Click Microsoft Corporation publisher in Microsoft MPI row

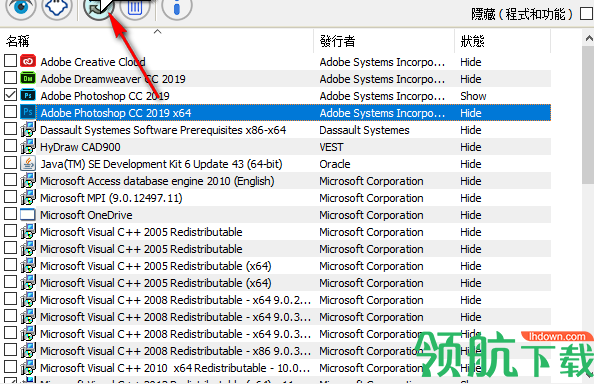click(x=371, y=198)
